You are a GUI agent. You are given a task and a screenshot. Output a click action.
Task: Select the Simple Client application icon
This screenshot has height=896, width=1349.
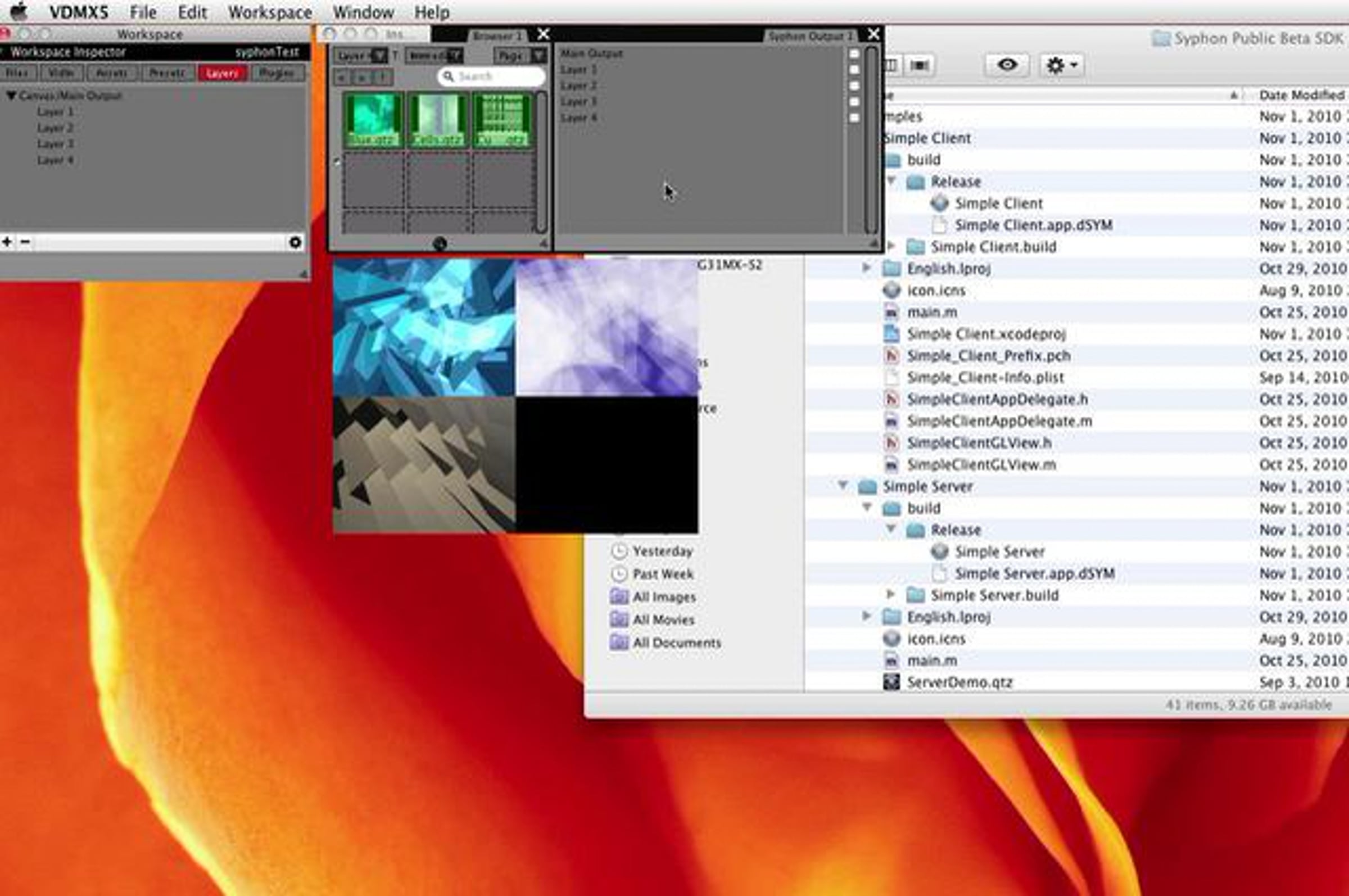[x=939, y=203]
